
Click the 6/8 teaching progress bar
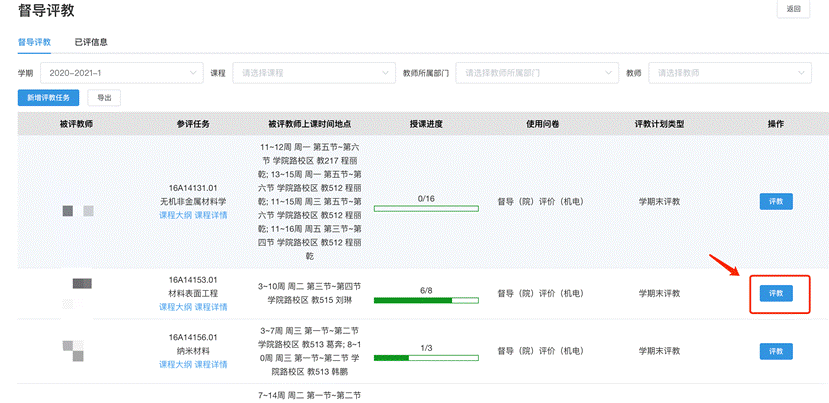point(425,300)
